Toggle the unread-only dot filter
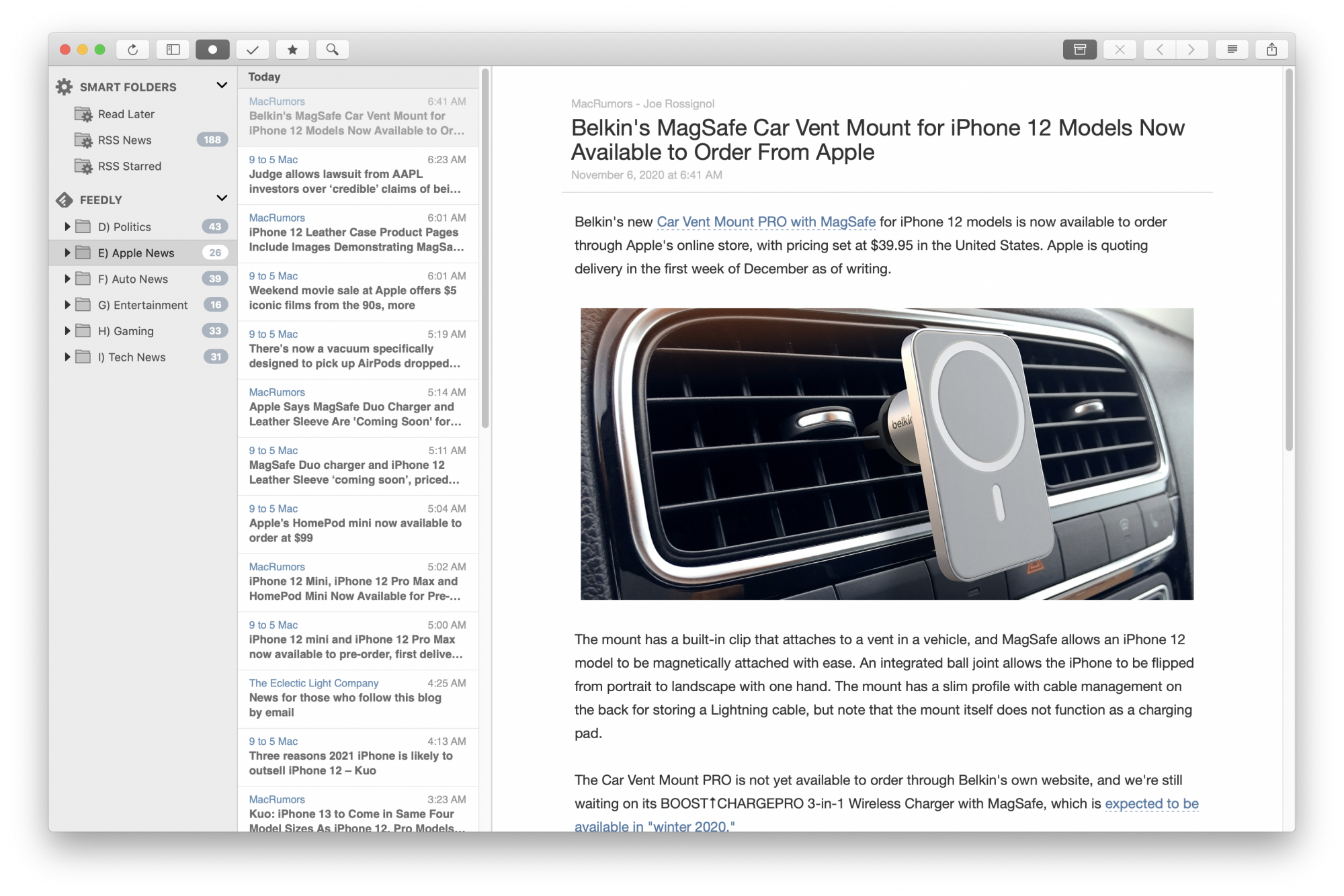Viewport: 1344px width, 896px height. click(212, 50)
